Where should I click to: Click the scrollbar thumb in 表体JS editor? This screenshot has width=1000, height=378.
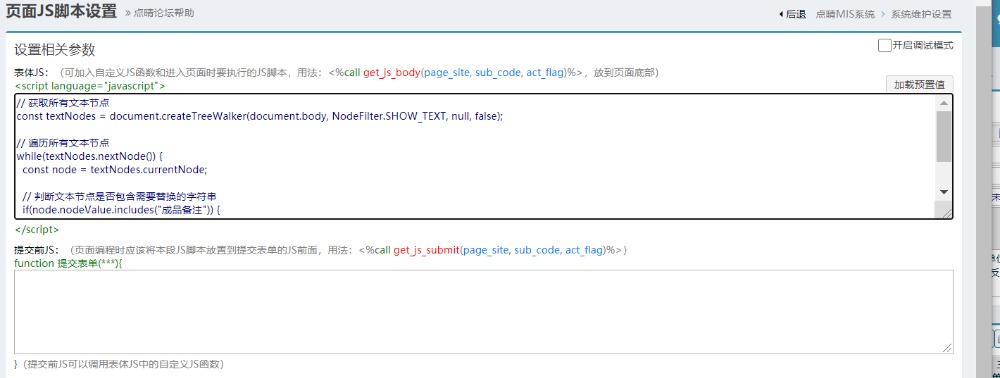(x=944, y=136)
